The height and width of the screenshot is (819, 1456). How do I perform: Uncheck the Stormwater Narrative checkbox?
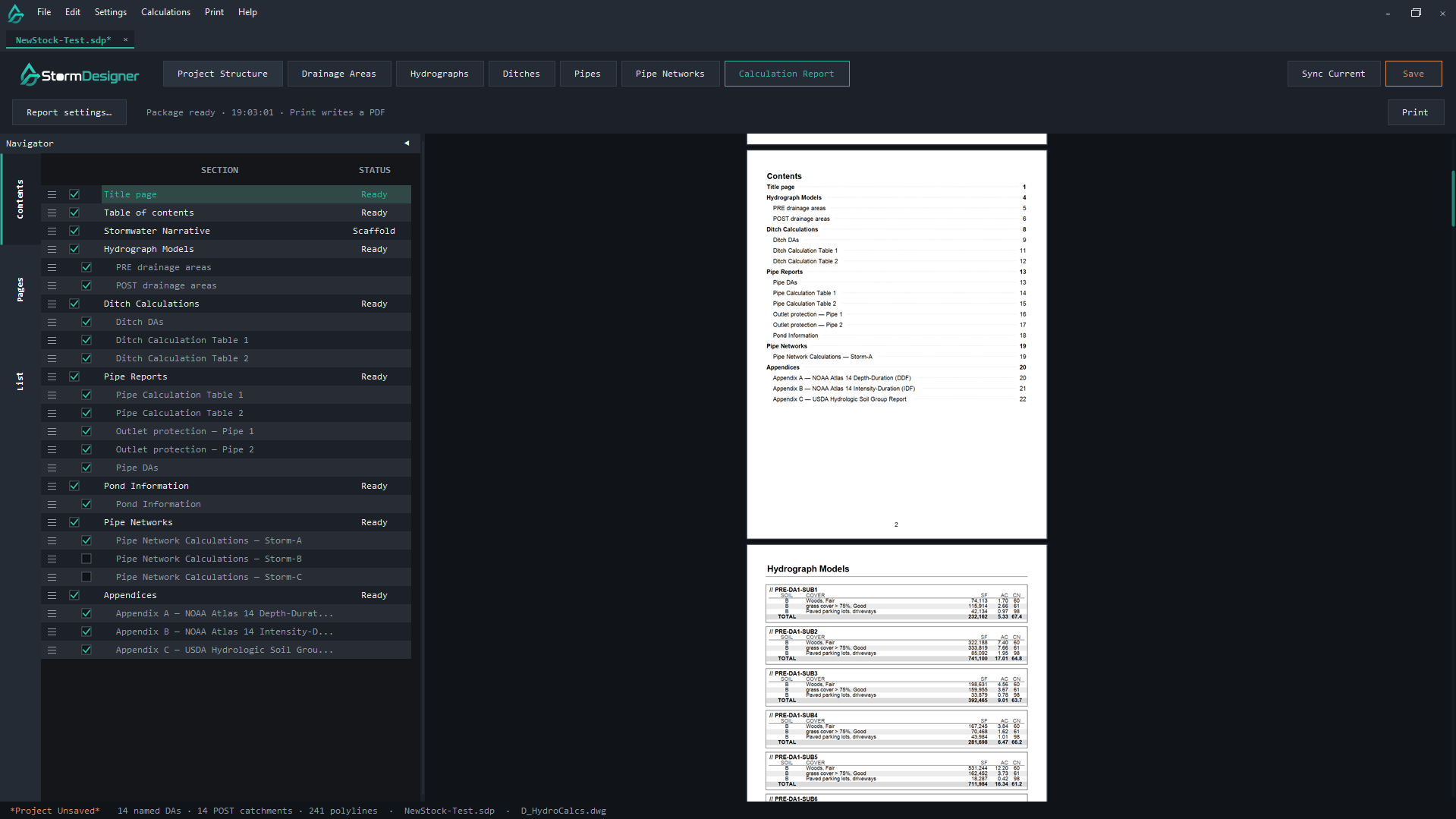[74, 231]
